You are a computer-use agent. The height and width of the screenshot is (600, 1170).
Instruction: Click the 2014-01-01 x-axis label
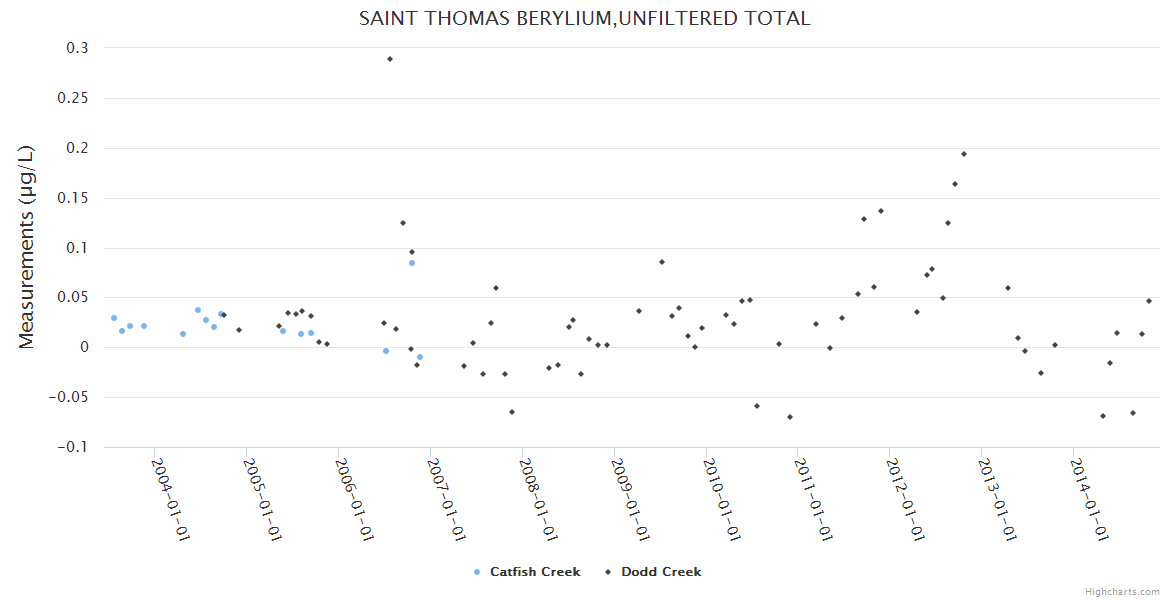tap(1088, 498)
